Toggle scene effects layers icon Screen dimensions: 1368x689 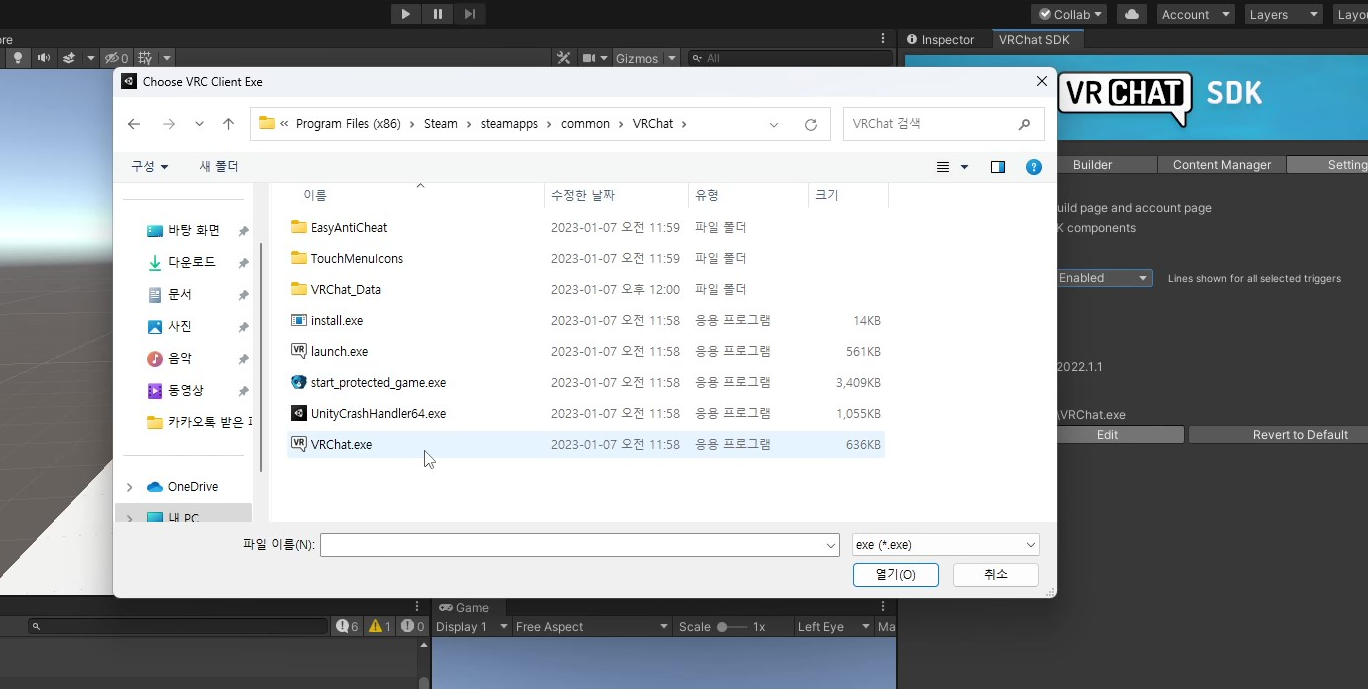point(71,58)
